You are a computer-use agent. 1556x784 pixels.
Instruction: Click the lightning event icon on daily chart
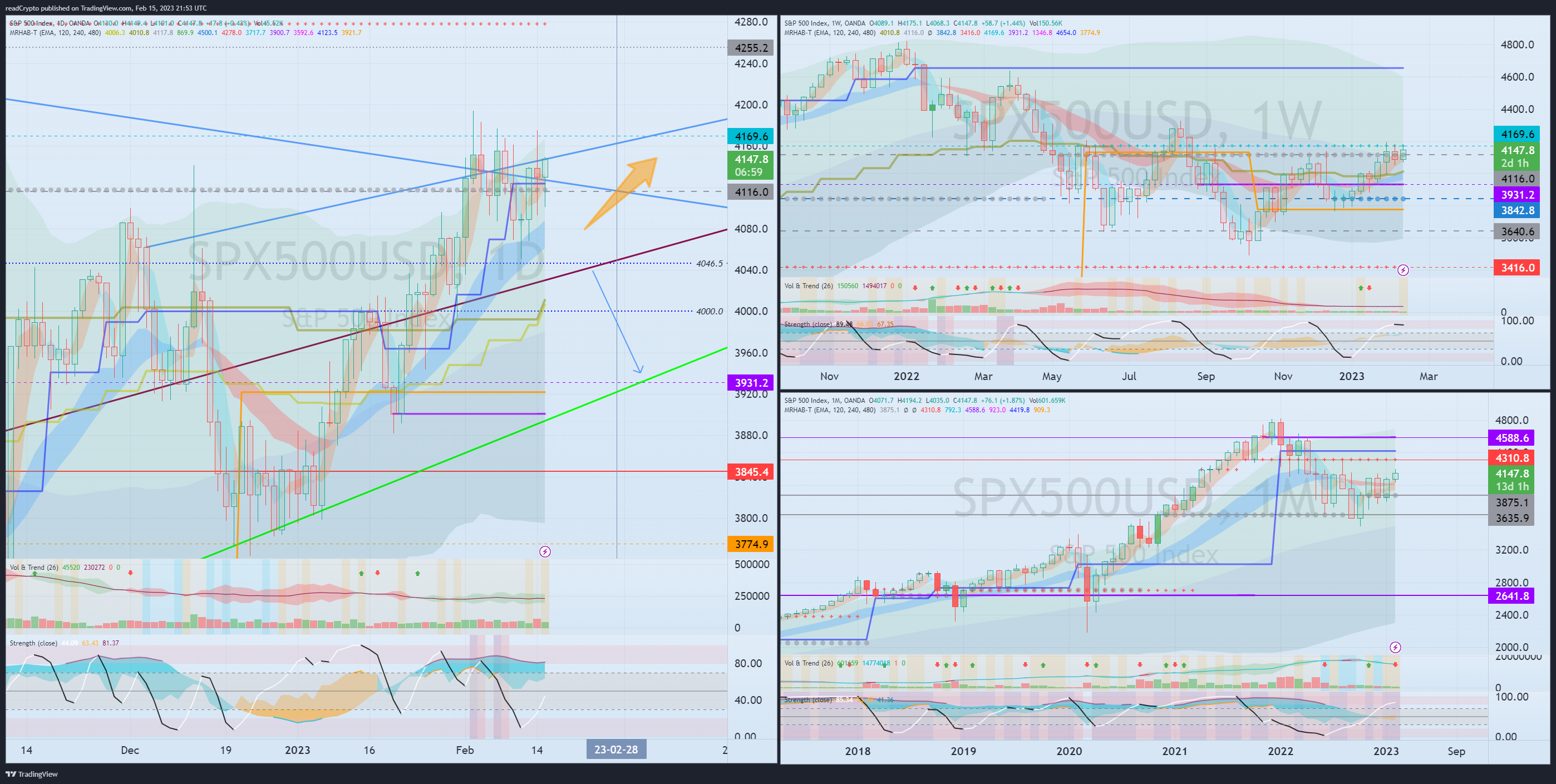pos(545,551)
